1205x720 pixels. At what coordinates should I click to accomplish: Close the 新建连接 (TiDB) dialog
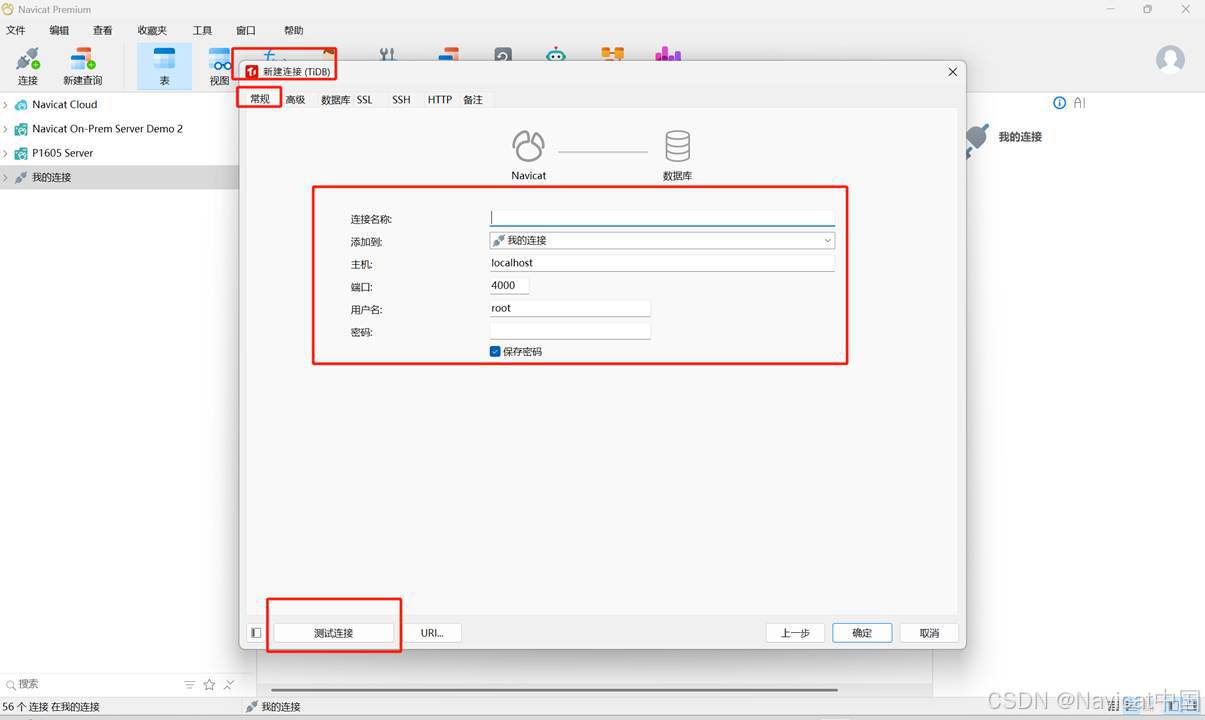952,72
